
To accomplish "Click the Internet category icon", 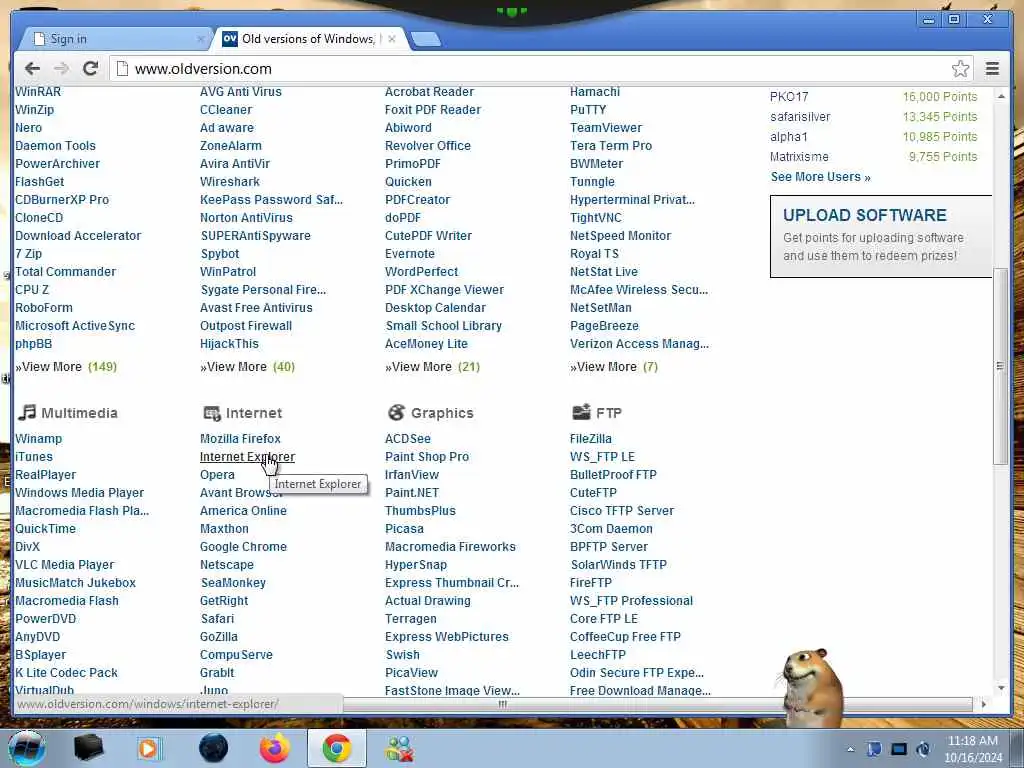I will (212, 413).
